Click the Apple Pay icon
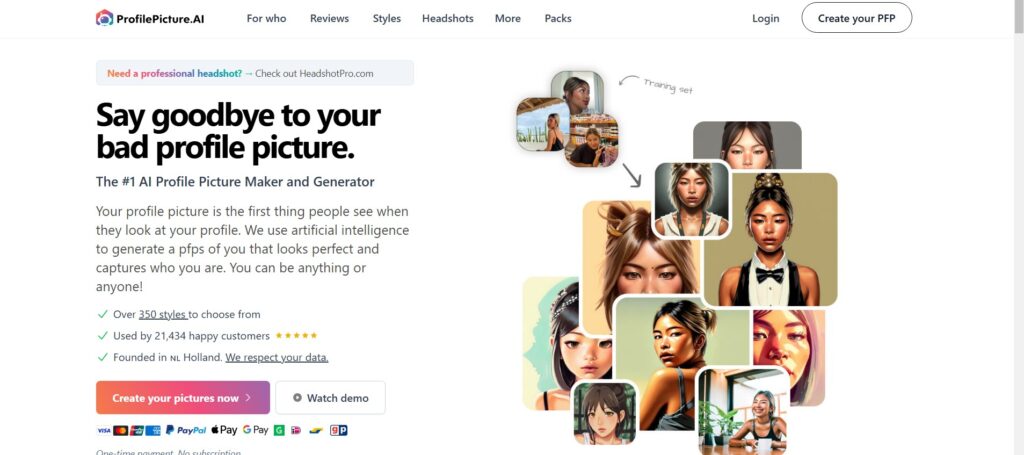The height and width of the screenshot is (455, 1024). click(224, 430)
